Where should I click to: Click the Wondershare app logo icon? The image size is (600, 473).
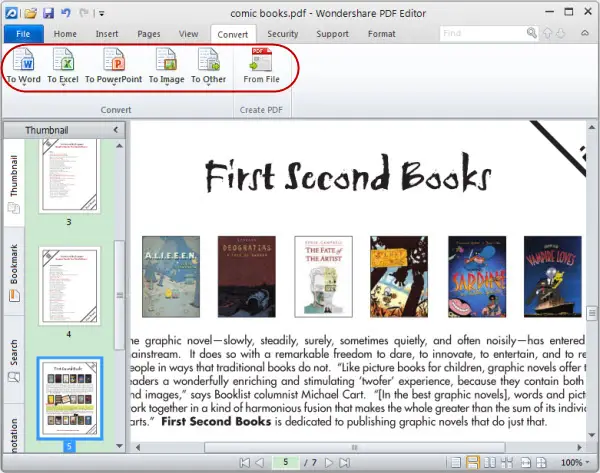[11, 13]
